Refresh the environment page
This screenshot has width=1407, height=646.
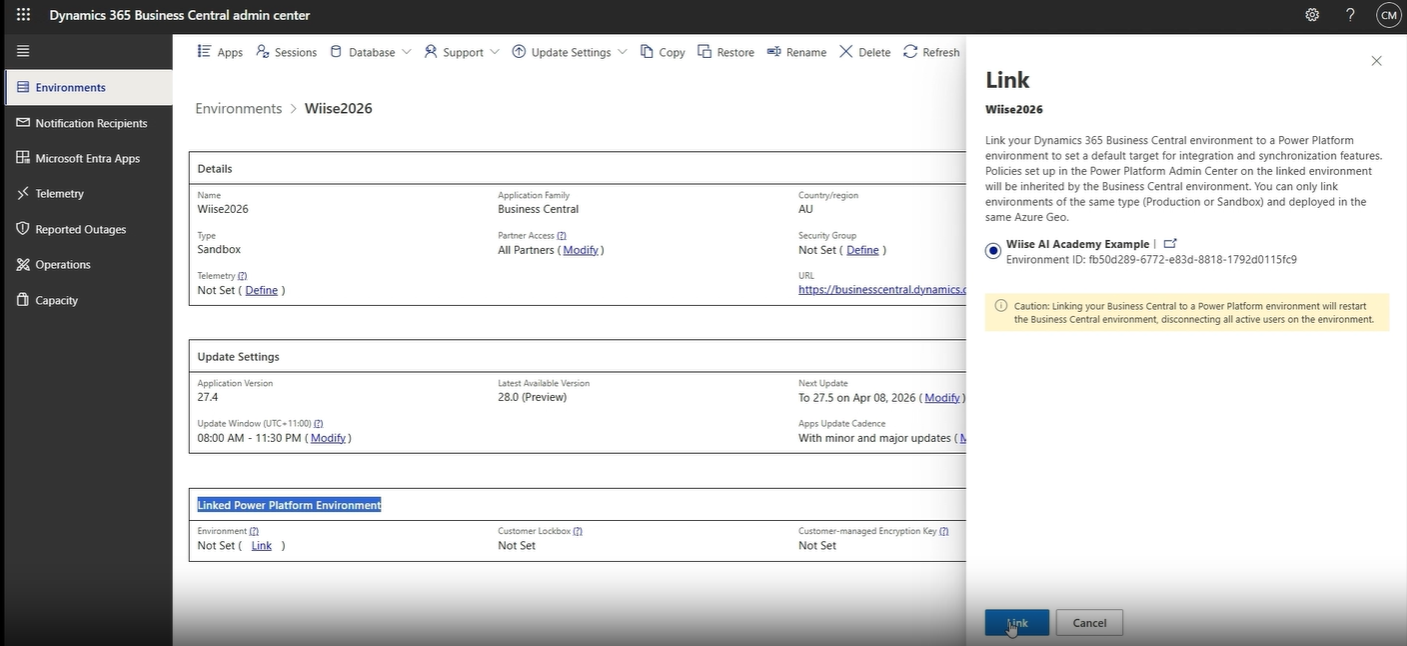[931, 52]
